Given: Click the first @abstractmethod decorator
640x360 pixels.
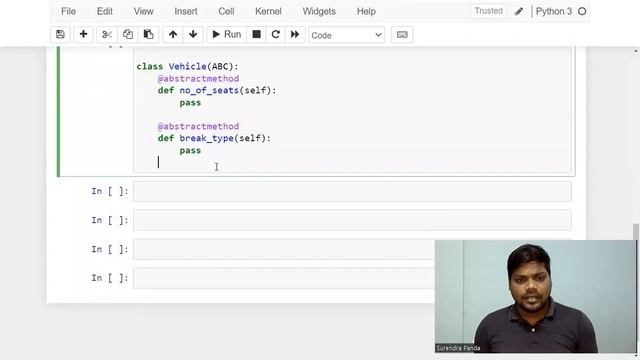Looking at the screenshot, I should [198, 78].
